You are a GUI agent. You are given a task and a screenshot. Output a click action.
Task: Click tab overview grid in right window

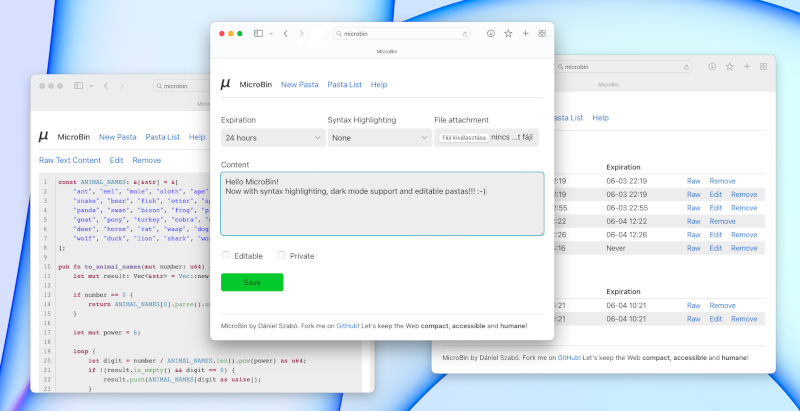764,66
